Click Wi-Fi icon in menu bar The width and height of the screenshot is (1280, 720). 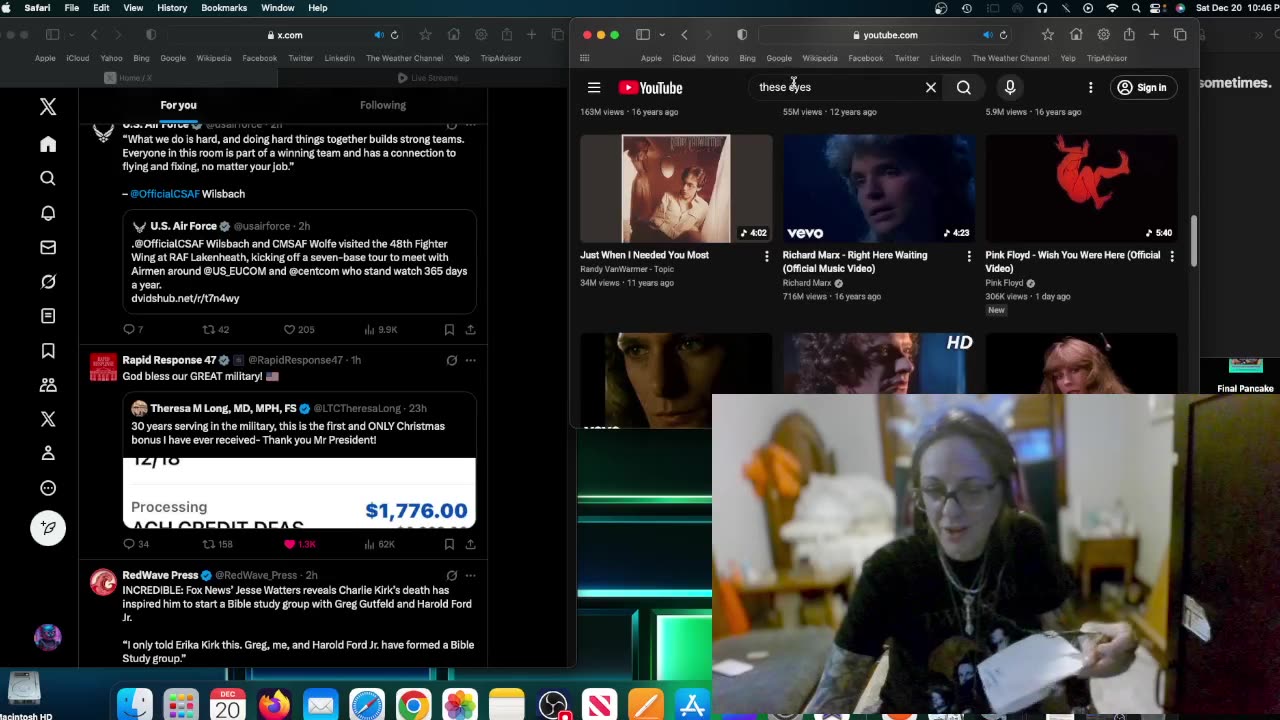[1112, 8]
